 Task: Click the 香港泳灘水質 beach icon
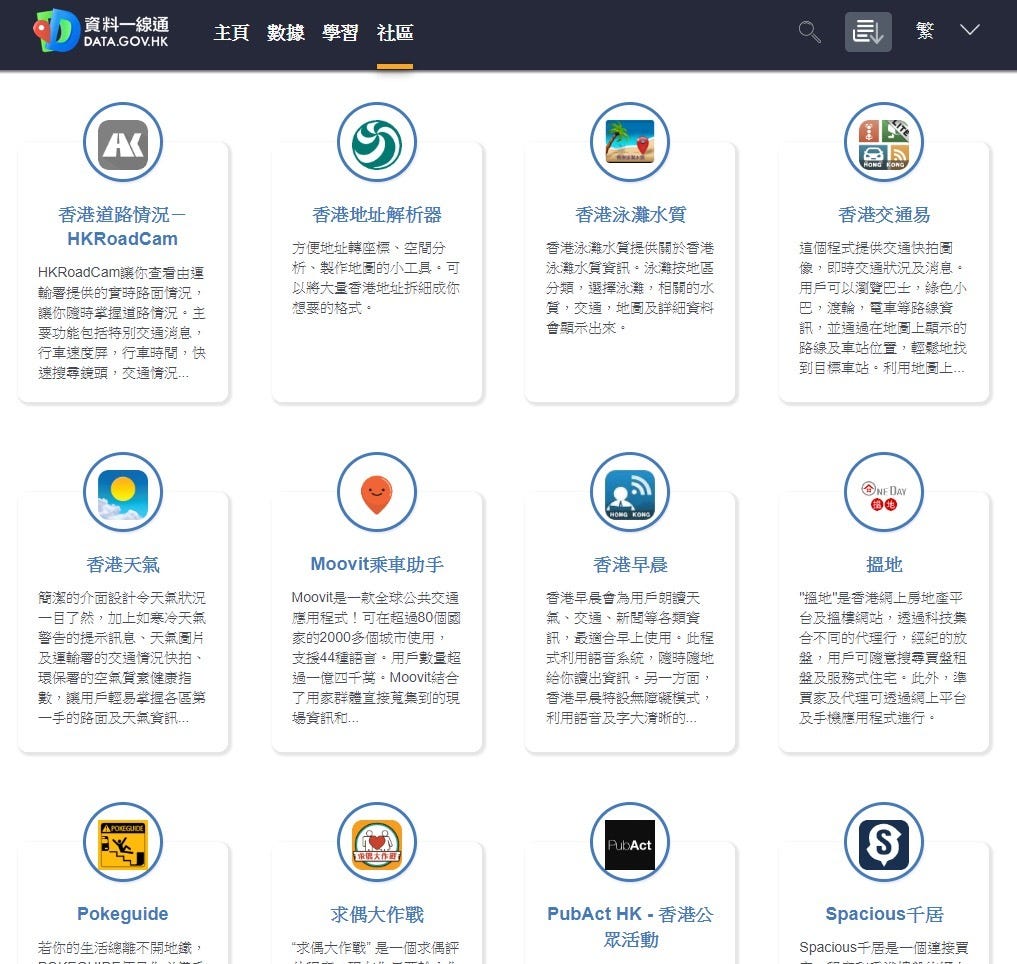point(630,143)
